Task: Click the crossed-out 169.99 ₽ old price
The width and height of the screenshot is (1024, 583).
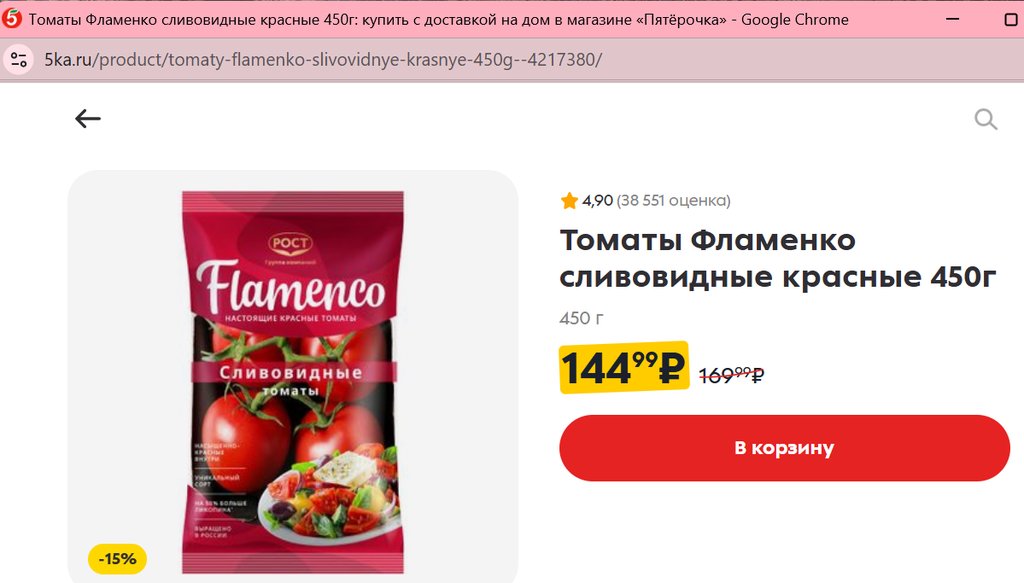Action: point(731,375)
